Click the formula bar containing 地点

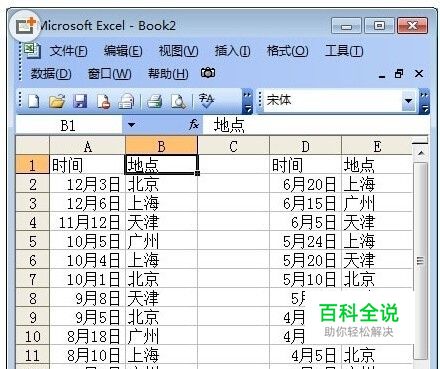(315, 125)
